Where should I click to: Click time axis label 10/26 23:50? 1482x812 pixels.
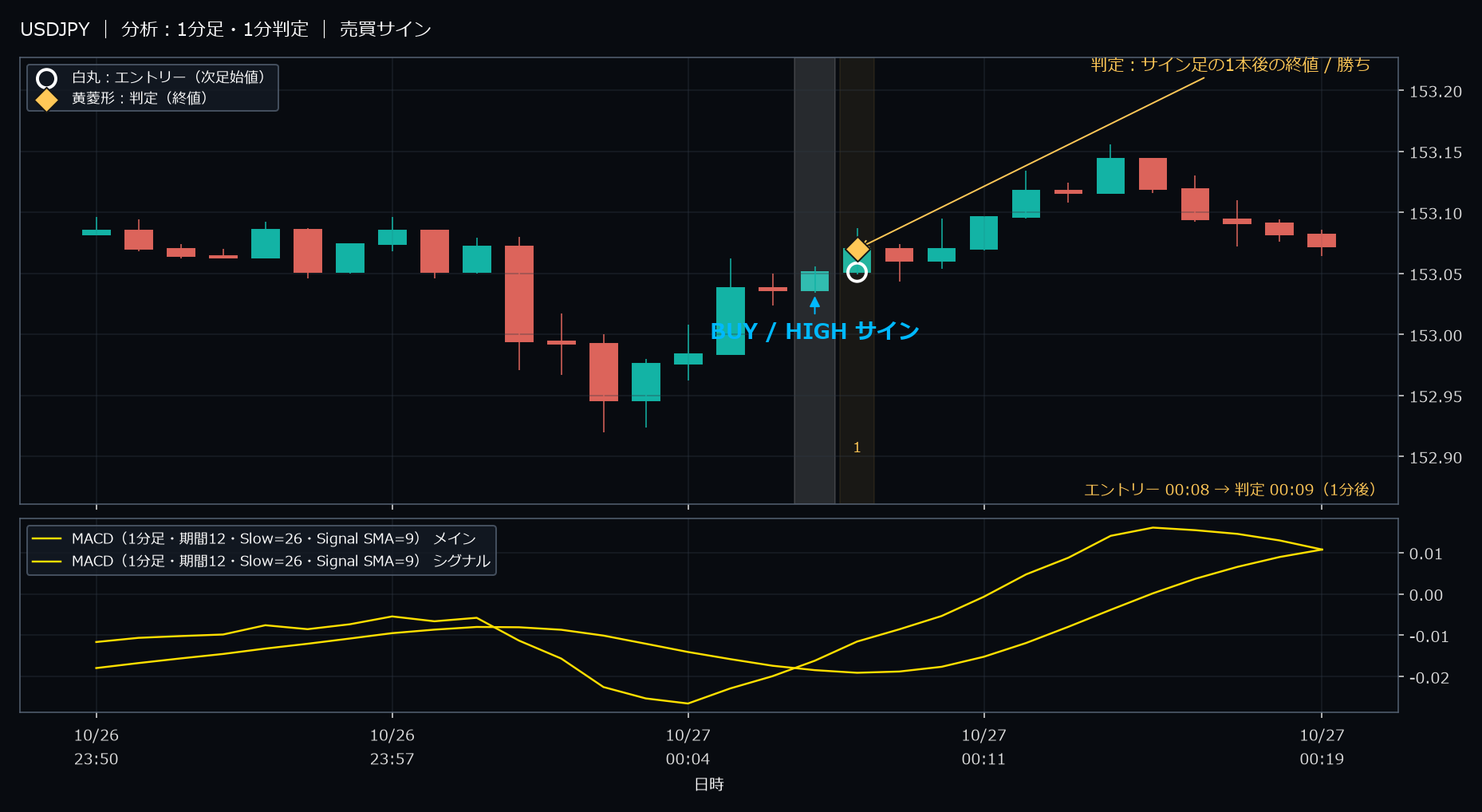pos(97,747)
